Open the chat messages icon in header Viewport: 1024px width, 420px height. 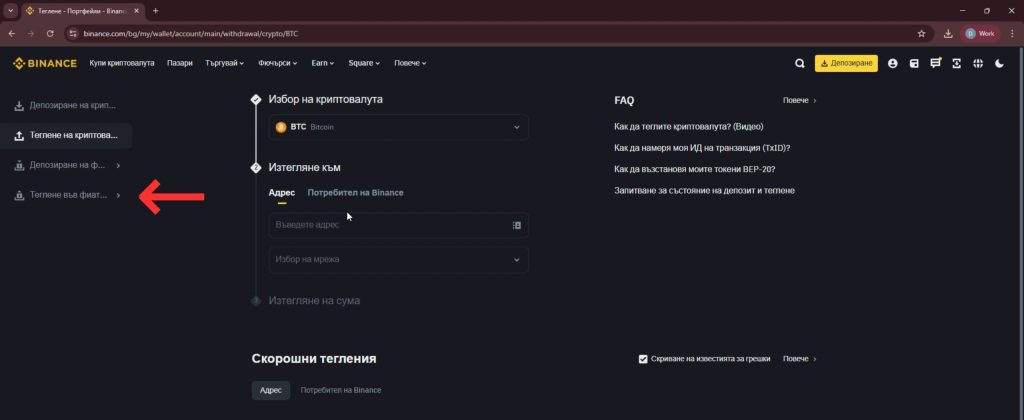pyautogui.click(x=936, y=63)
